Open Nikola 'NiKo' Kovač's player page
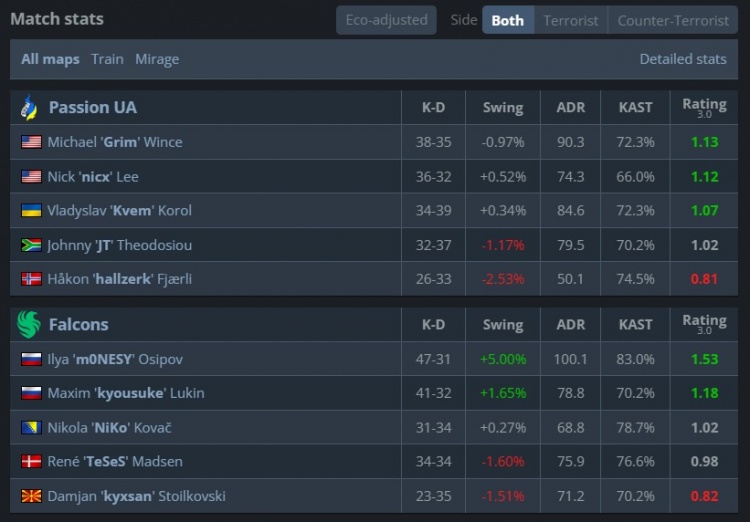This screenshot has height=522, width=750. click(x=110, y=428)
